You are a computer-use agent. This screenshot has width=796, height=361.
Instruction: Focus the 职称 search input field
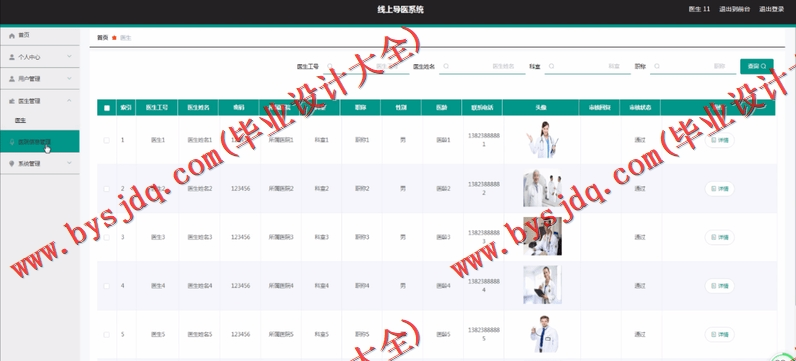(692, 66)
